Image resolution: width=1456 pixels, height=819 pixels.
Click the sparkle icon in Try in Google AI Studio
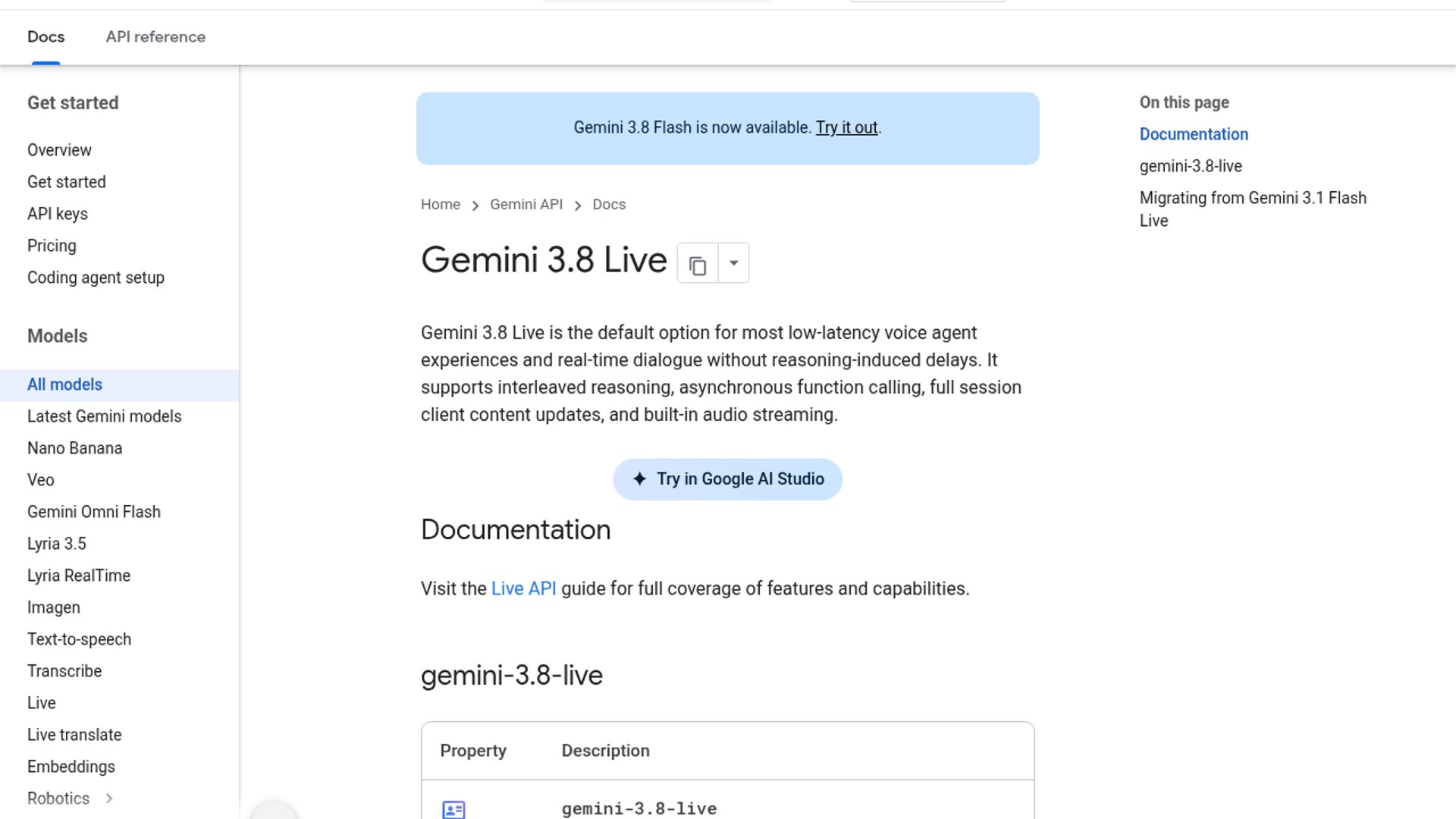pyautogui.click(x=639, y=479)
